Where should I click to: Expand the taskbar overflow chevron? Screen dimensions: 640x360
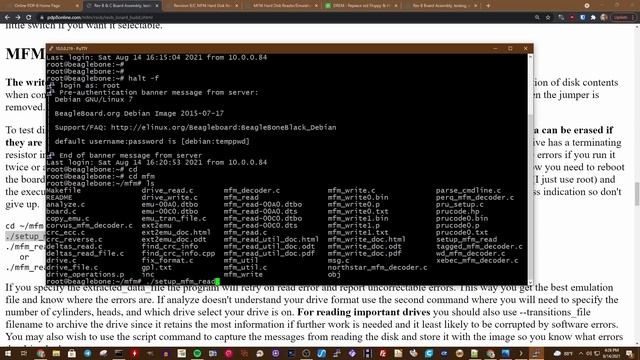(x=521, y=353)
